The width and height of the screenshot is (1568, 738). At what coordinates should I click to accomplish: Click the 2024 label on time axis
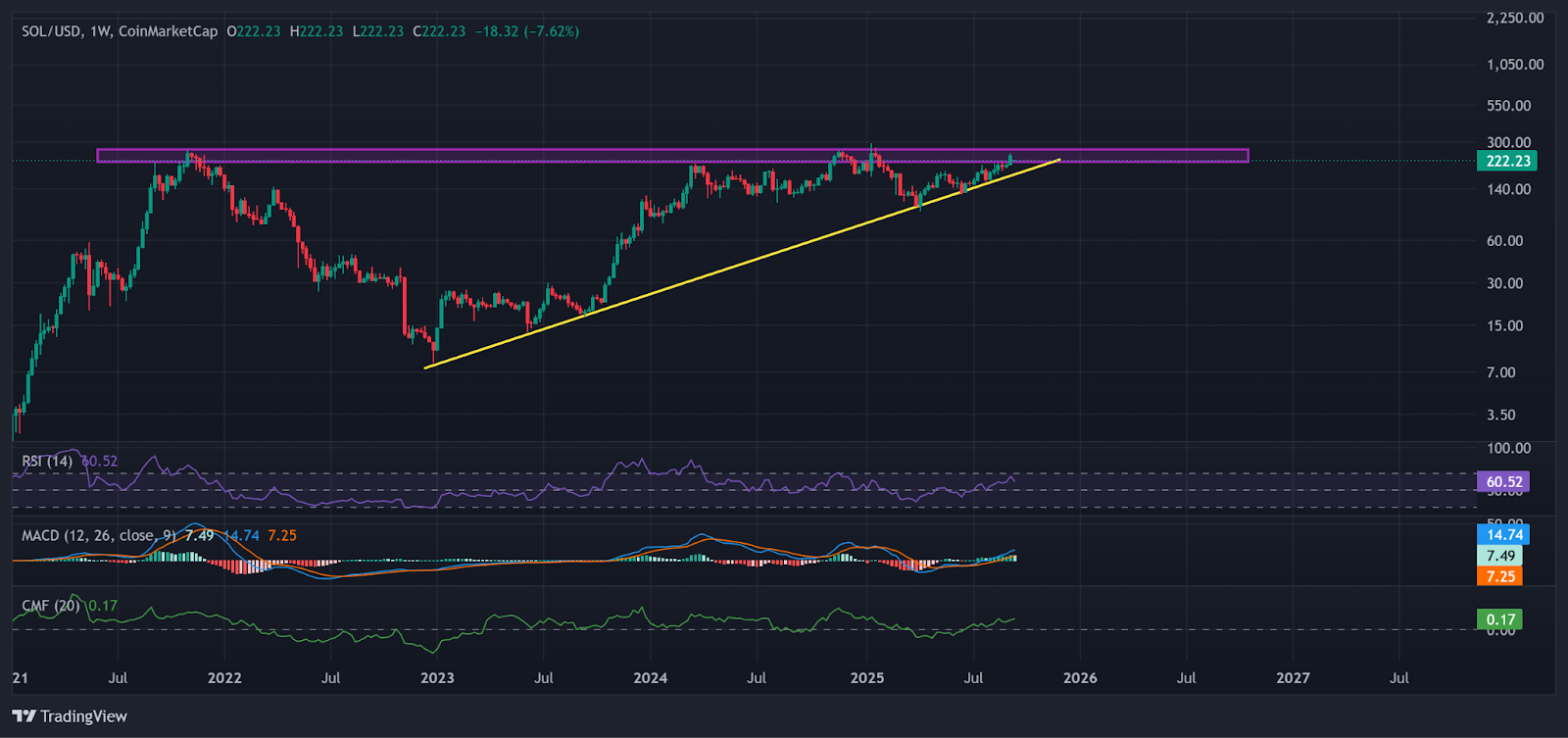[650, 678]
